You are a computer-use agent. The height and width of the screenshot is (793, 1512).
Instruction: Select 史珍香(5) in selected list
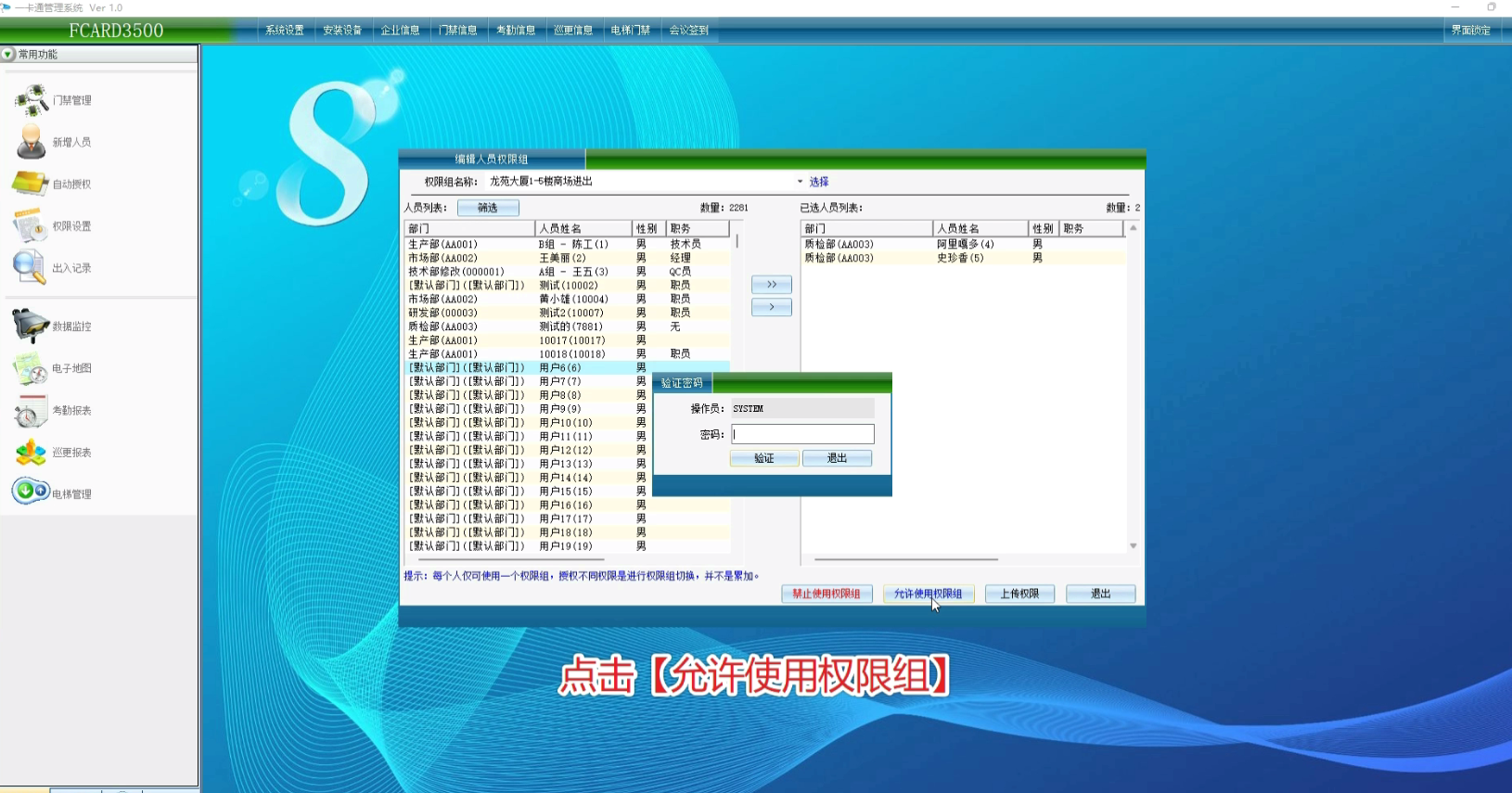click(x=963, y=258)
